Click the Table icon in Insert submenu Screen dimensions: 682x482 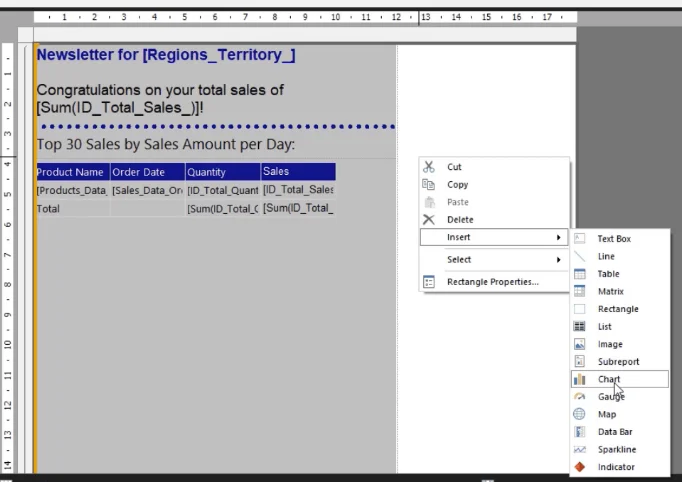coord(579,274)
